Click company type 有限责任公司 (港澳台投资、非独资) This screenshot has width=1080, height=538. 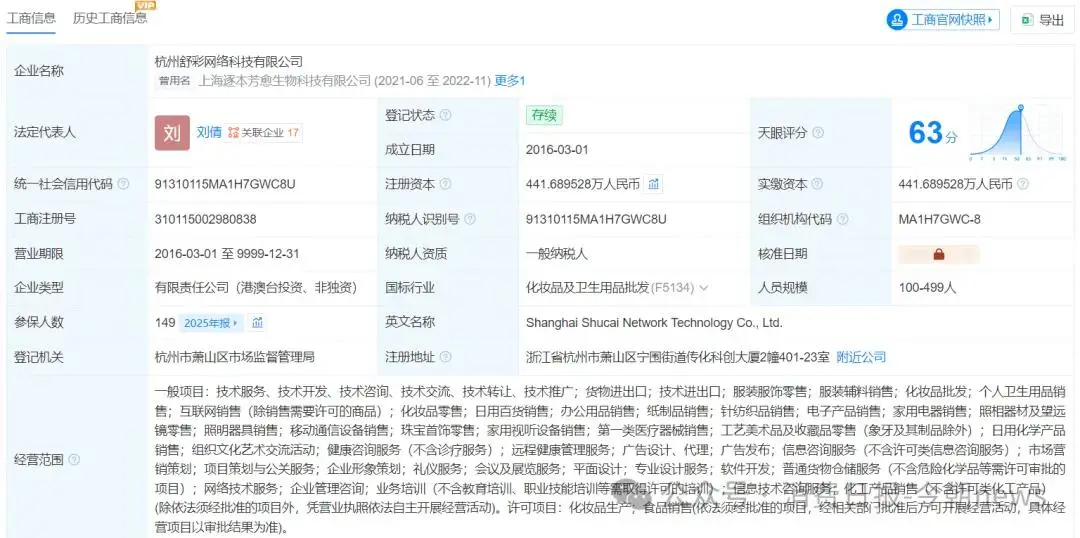pyautogui.click(x=256, y=288)
